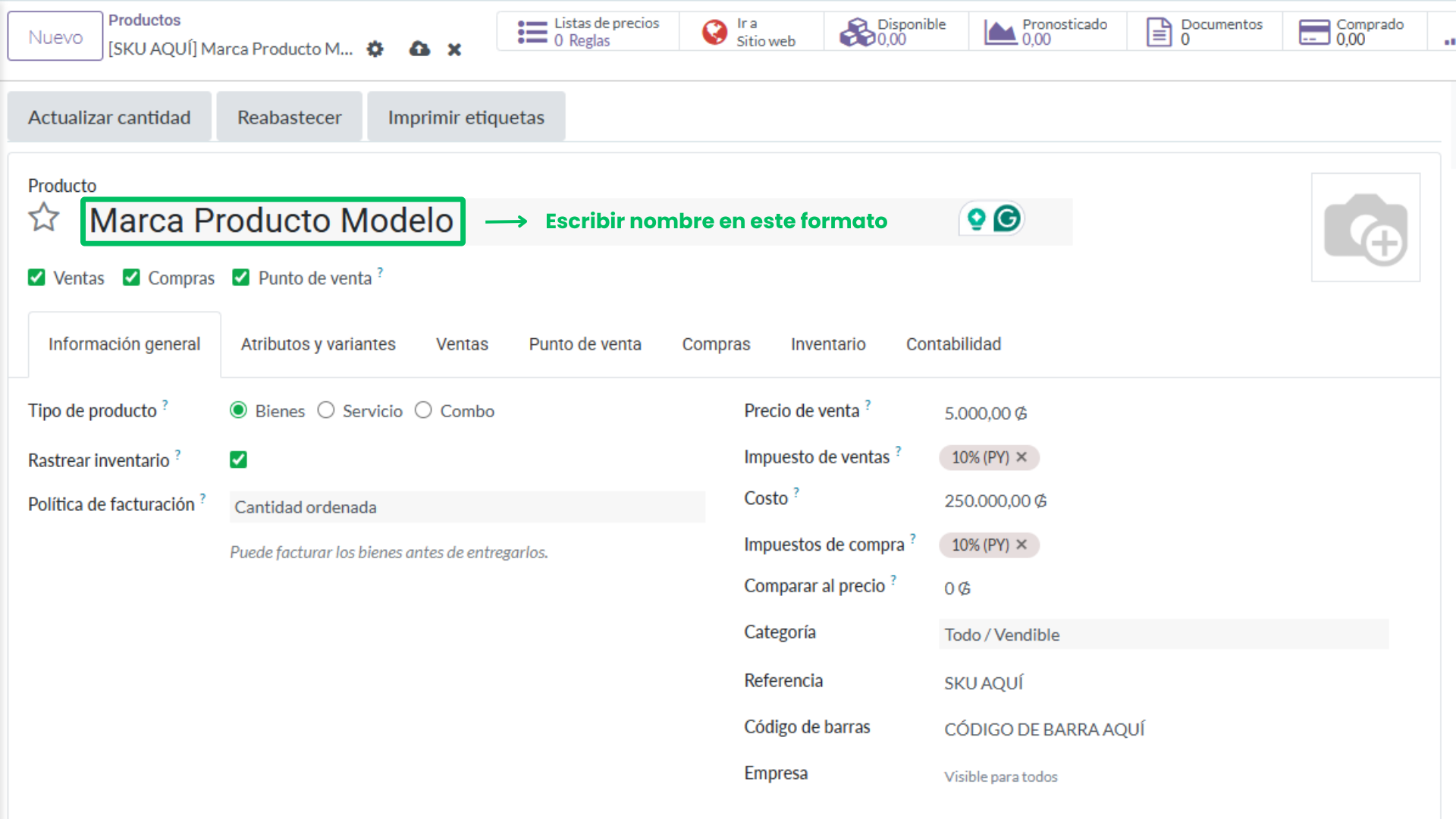The width and height of the screenshot is (1456, 819).
Task: Open the Contabilidad tab
Action: click(x=953, y=344)
